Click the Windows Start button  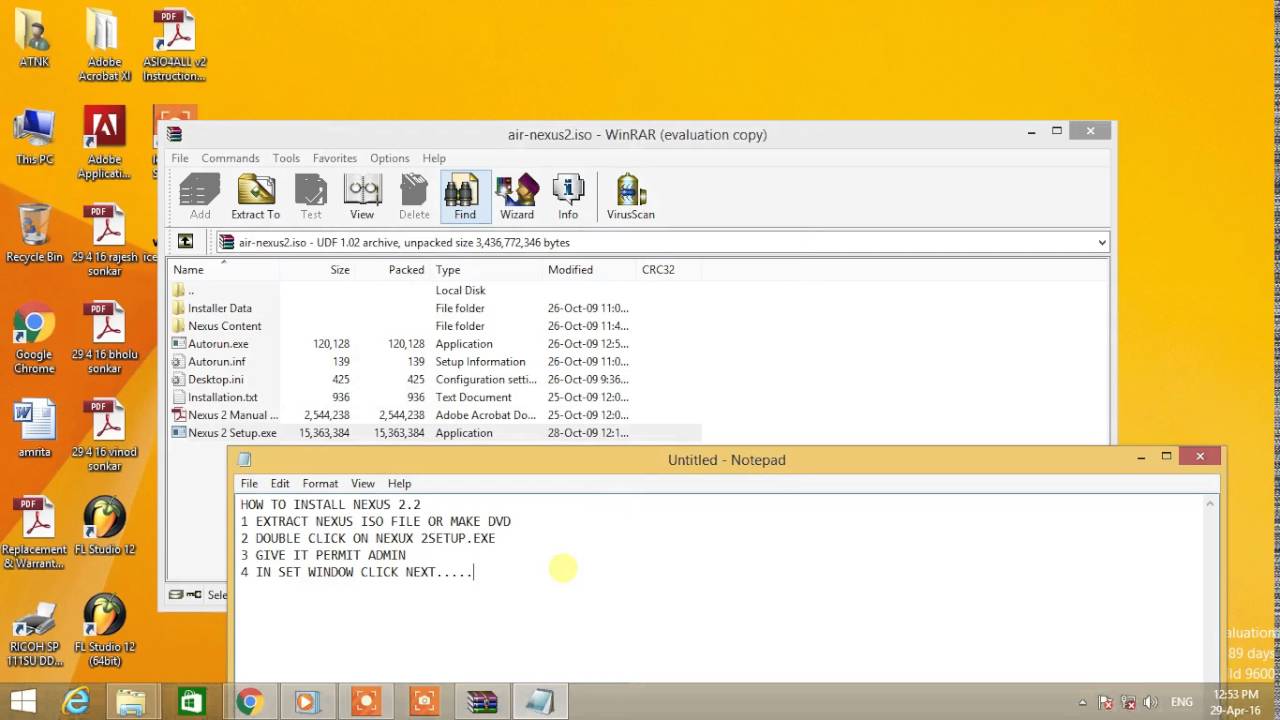tap(23, 701)
